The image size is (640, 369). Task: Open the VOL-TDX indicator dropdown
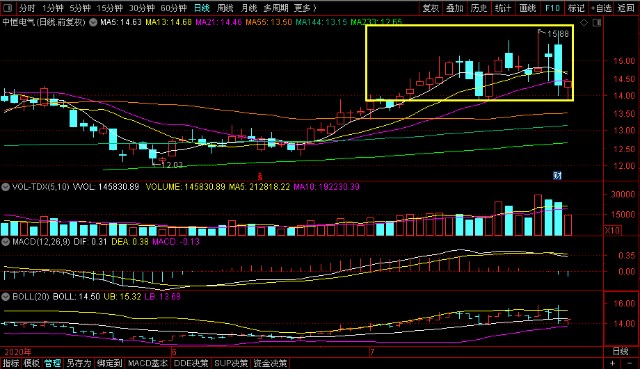coord(5,187)
